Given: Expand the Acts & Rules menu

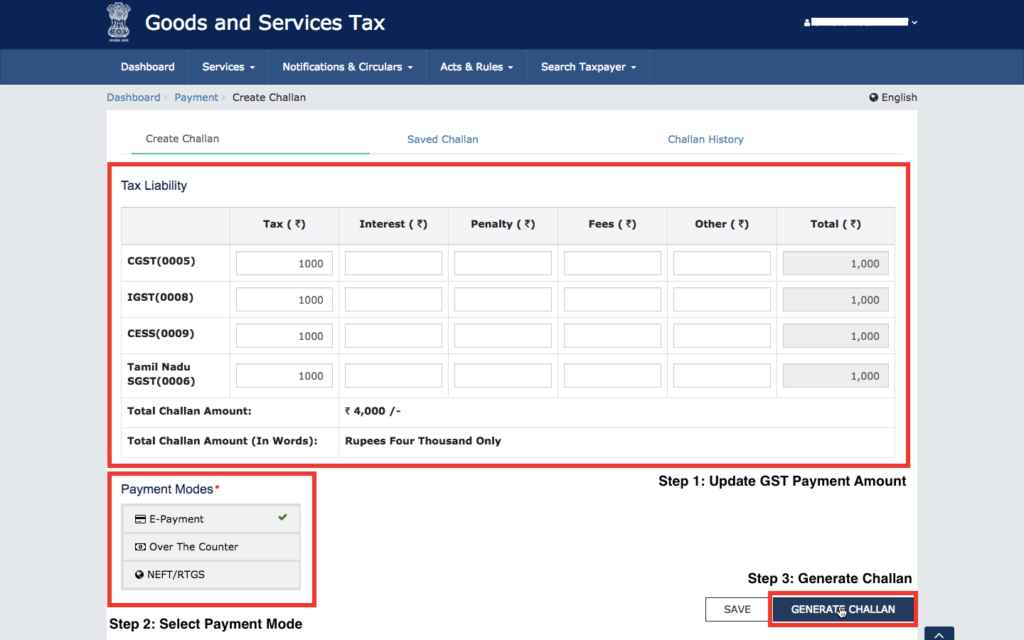Looking at the screenshot, I should point(476,67).
